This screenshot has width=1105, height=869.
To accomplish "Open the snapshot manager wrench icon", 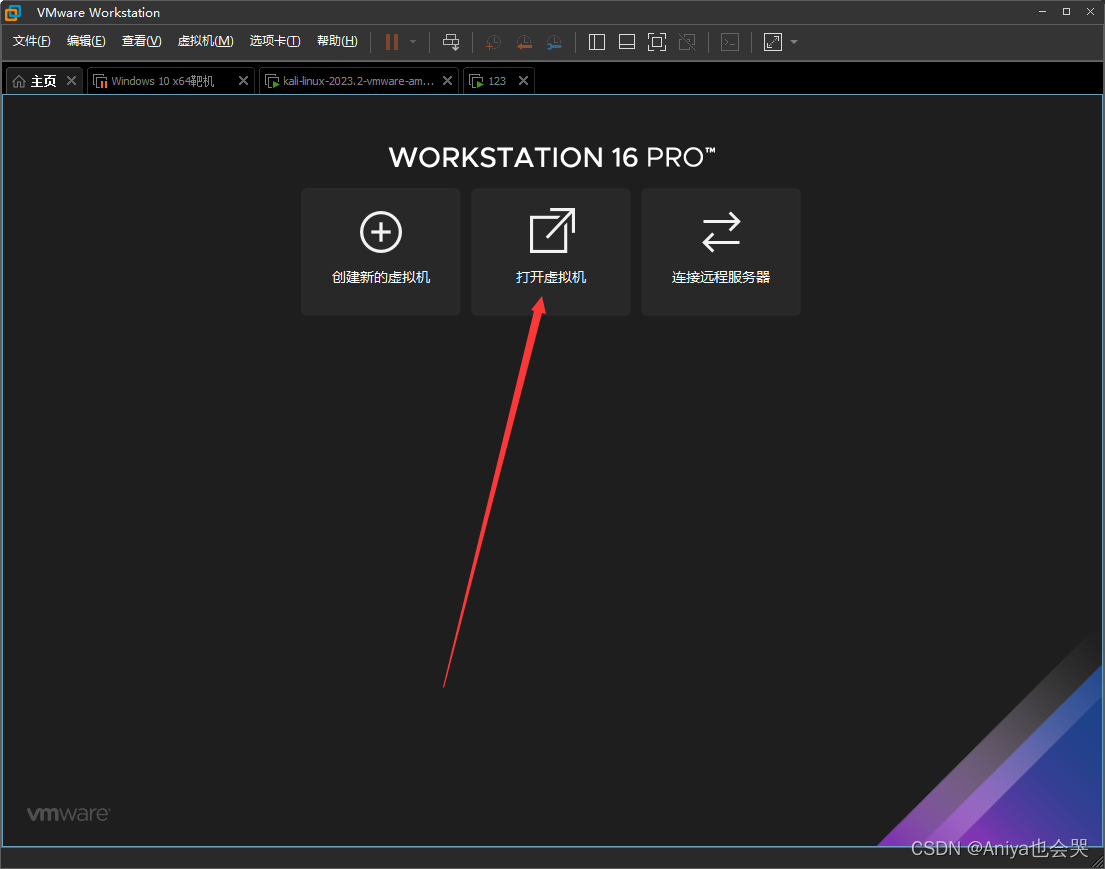I will pyautogui.click(x=555, y=42).
